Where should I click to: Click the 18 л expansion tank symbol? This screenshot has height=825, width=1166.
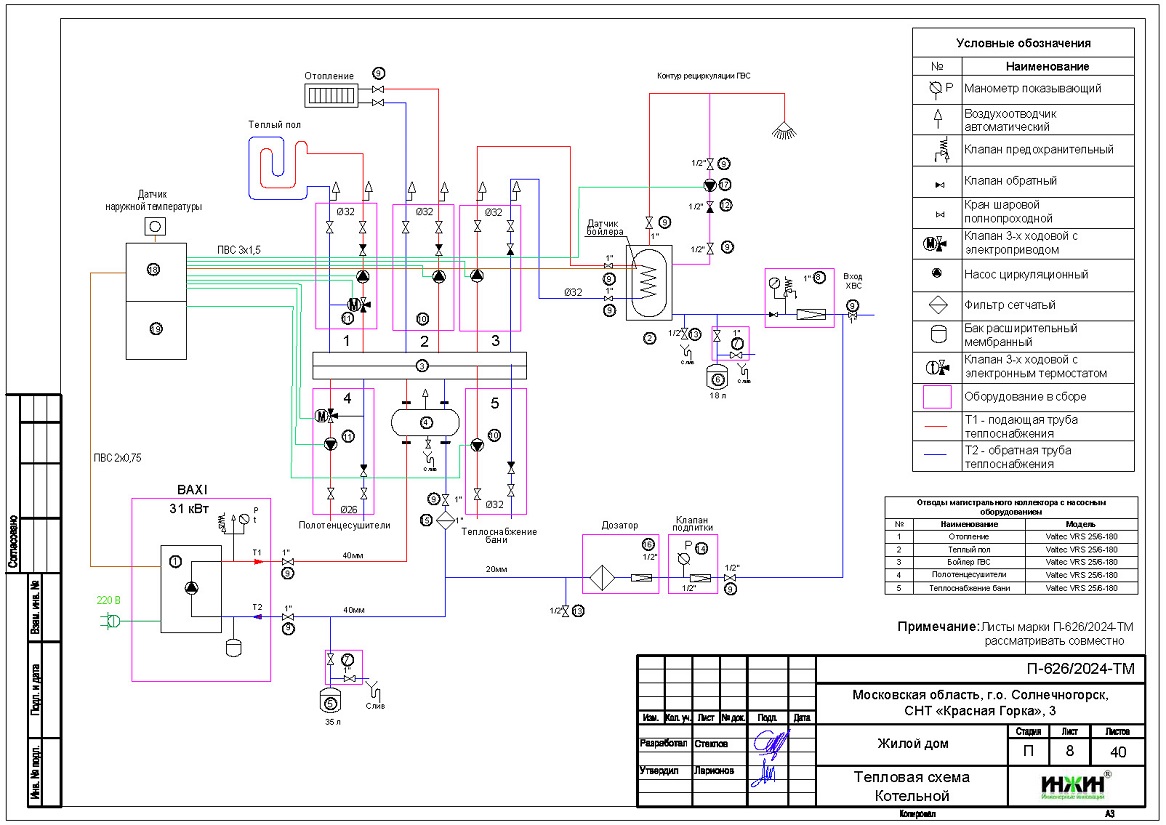(716, 377)
